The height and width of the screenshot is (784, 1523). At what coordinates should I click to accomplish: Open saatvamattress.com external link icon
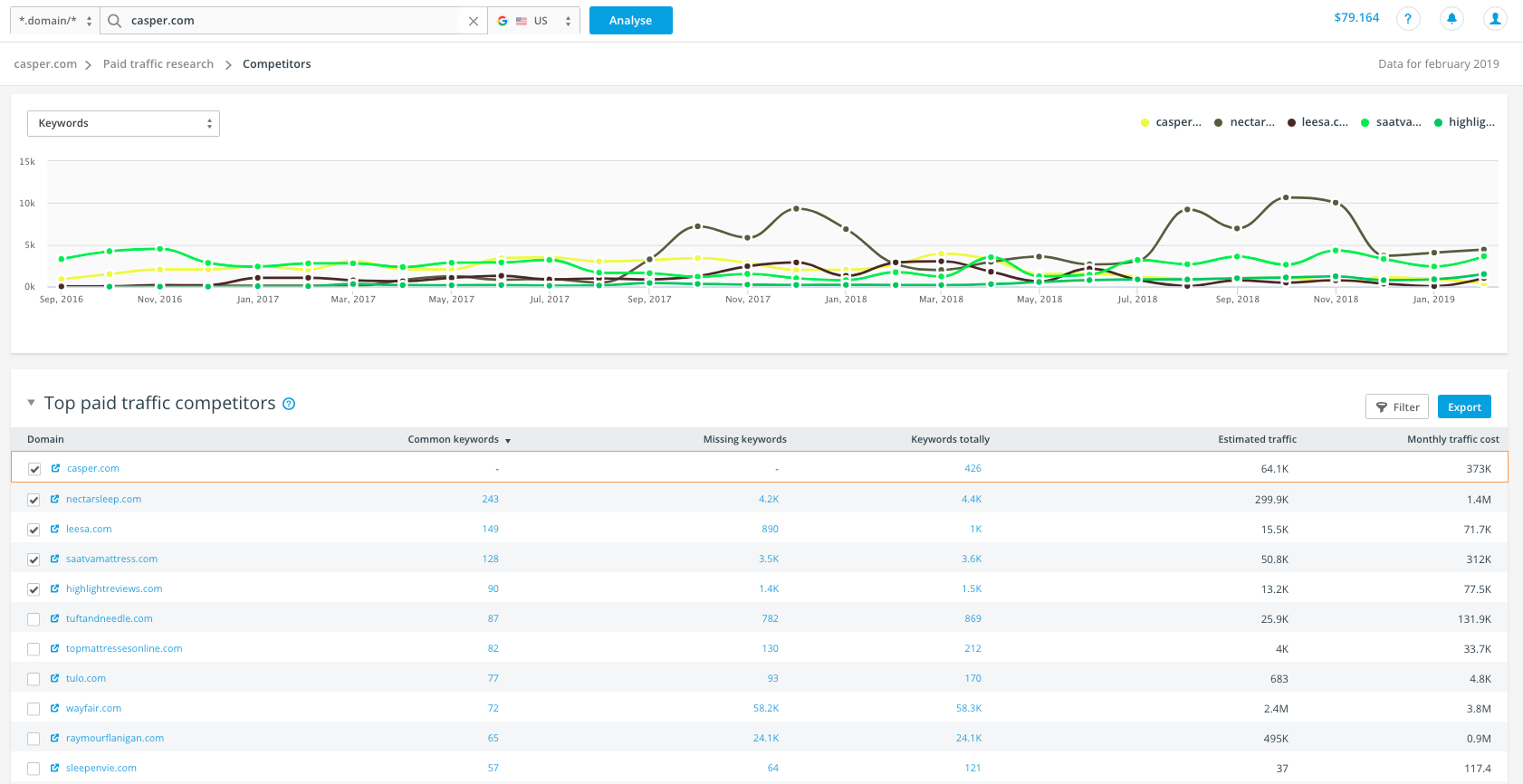[x=55, y=559]
